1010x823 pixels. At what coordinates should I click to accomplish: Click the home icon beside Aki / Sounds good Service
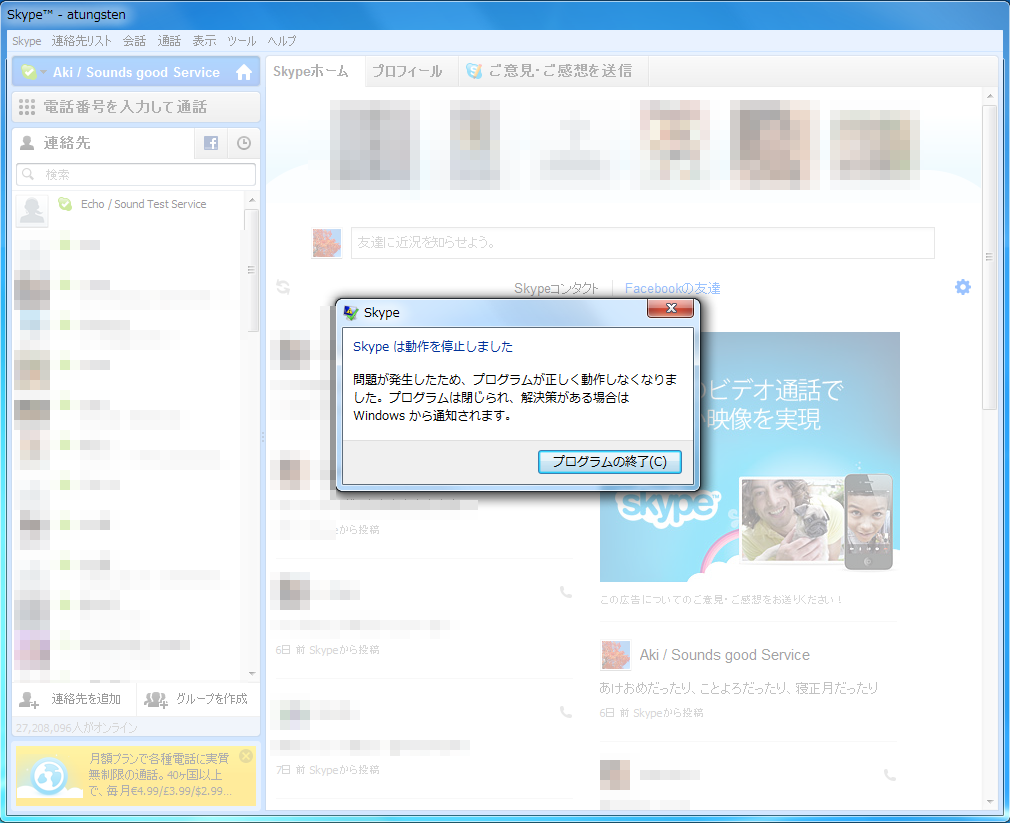tap(244, 72)
